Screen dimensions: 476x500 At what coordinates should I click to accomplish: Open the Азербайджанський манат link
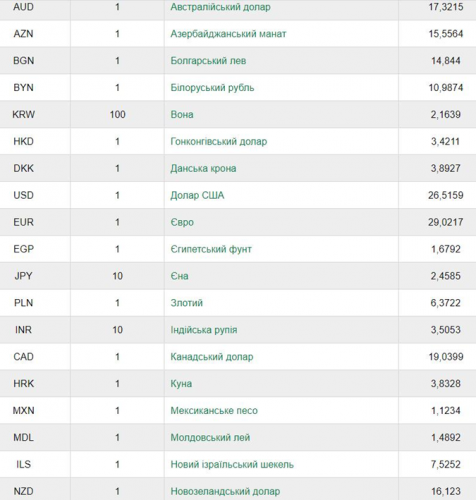tap(228, 34)
